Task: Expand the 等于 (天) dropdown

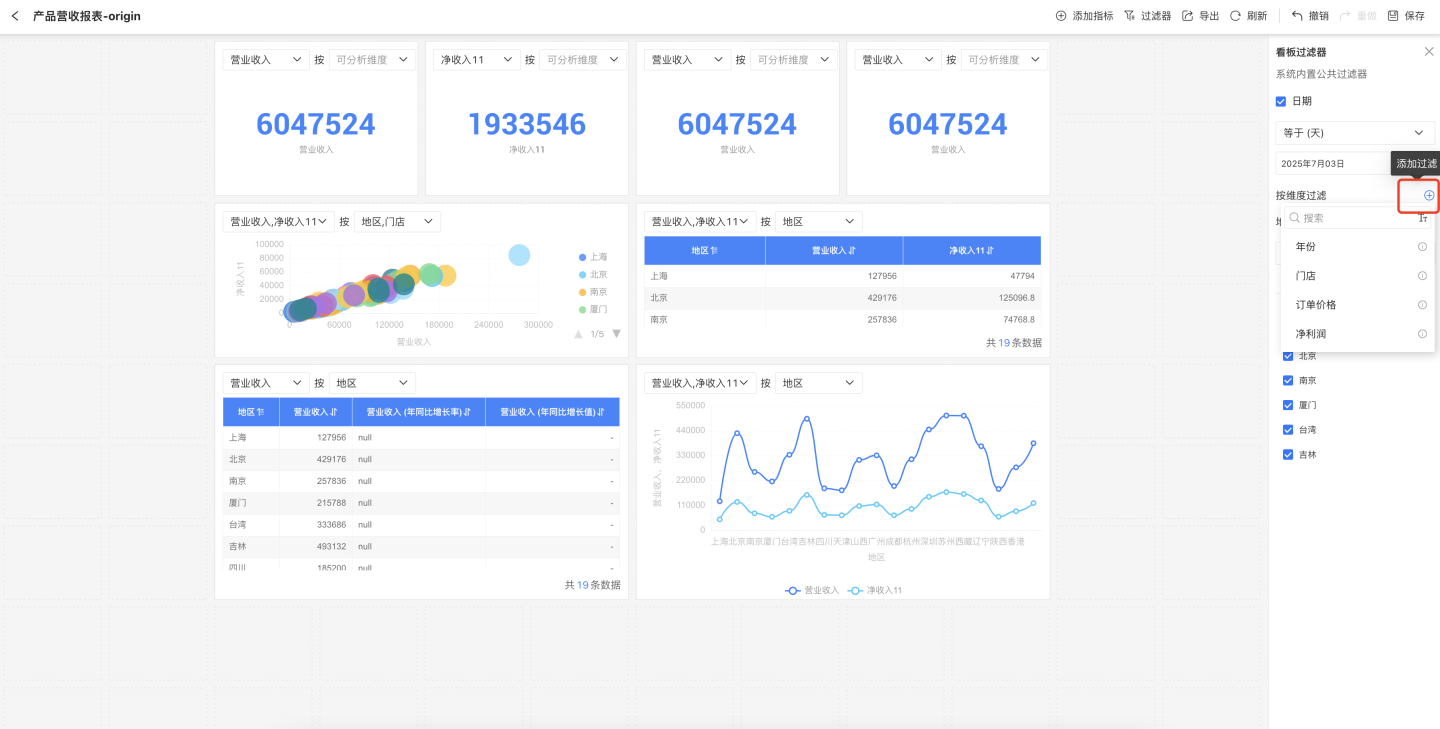Action: tap(1355, 133)
